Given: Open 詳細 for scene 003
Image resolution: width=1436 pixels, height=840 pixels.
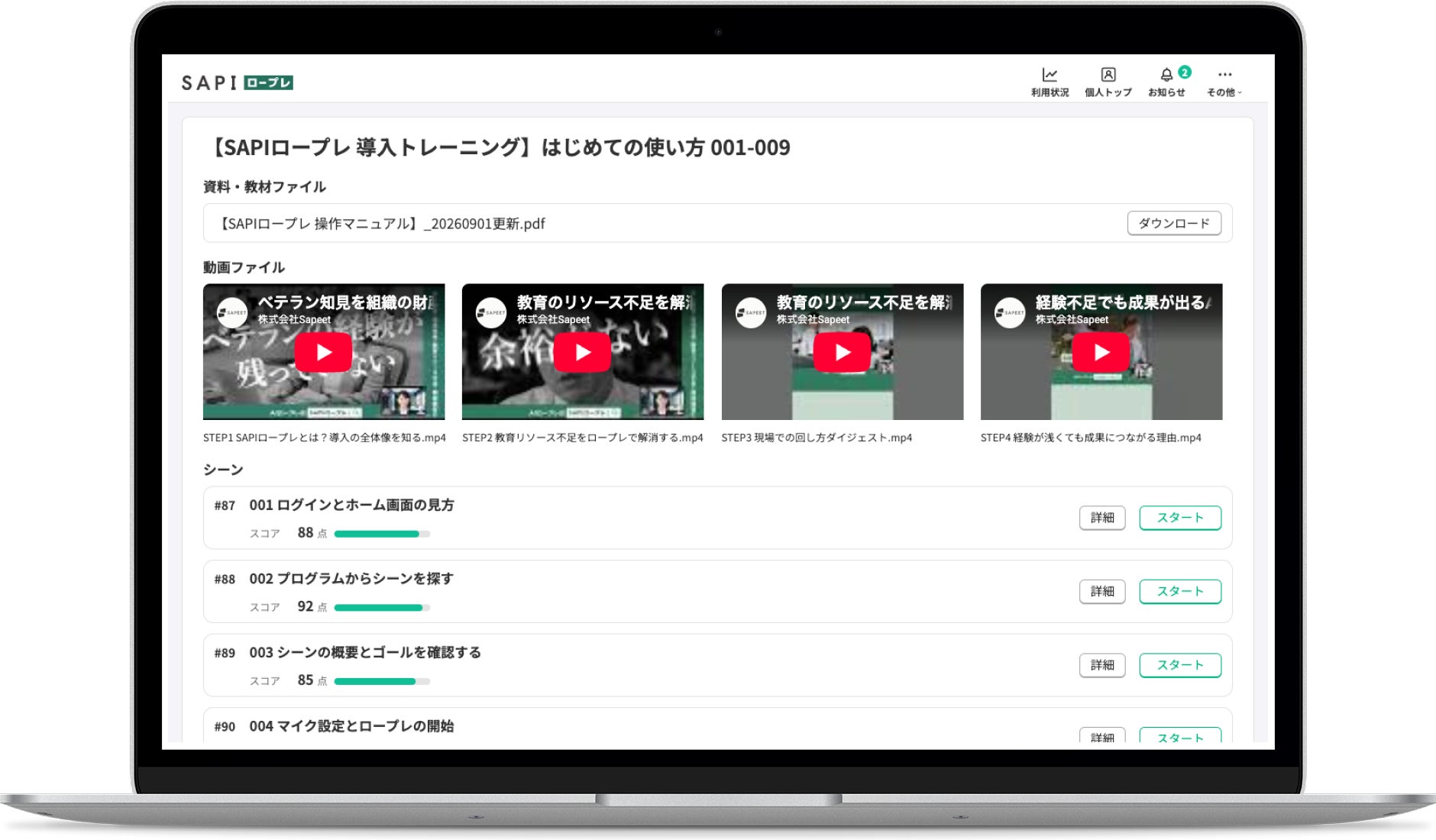Looking at the screenshot, I should click(1102, 665).
